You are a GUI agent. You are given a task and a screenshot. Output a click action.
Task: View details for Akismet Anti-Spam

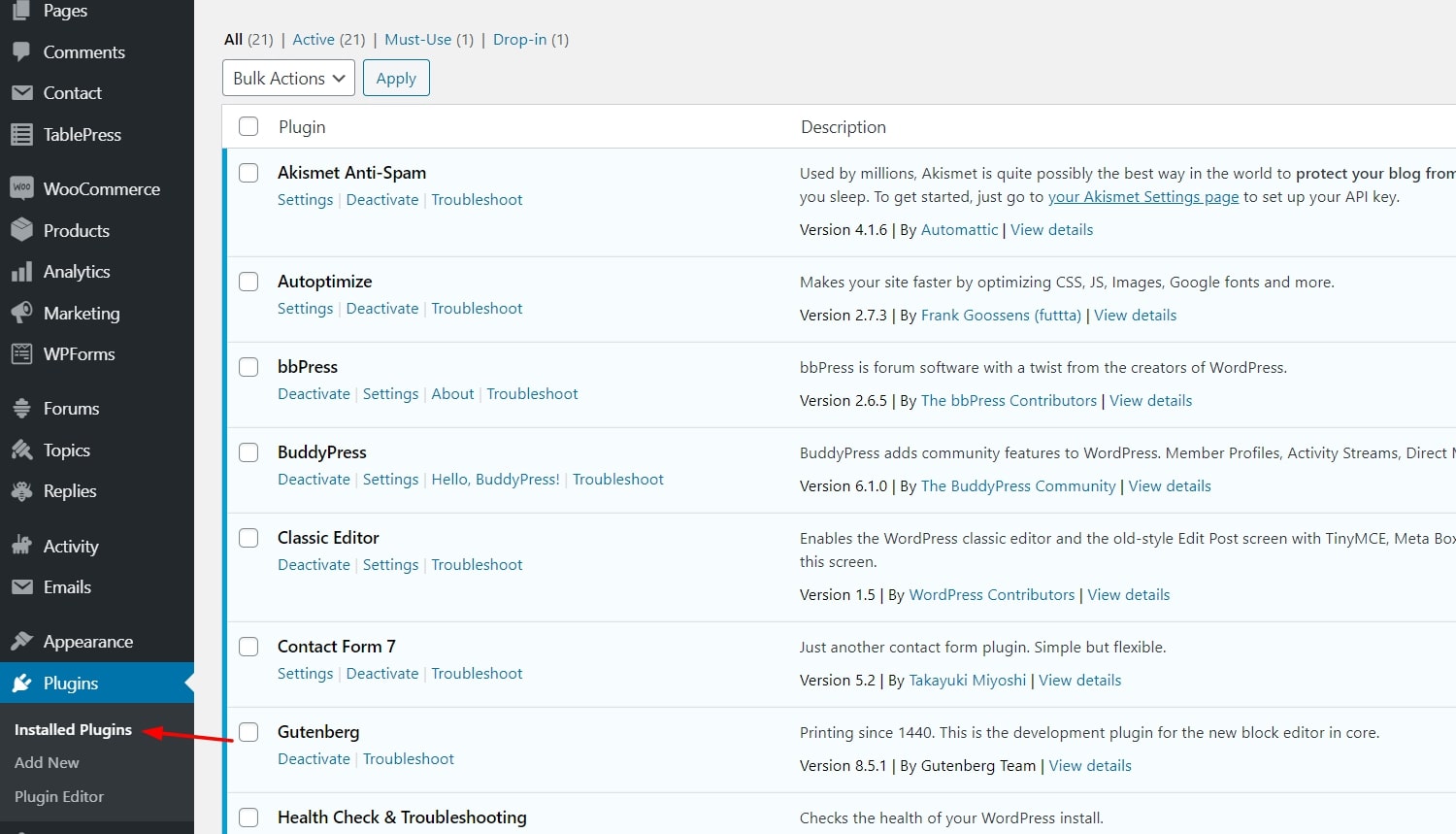[1051, 230]
